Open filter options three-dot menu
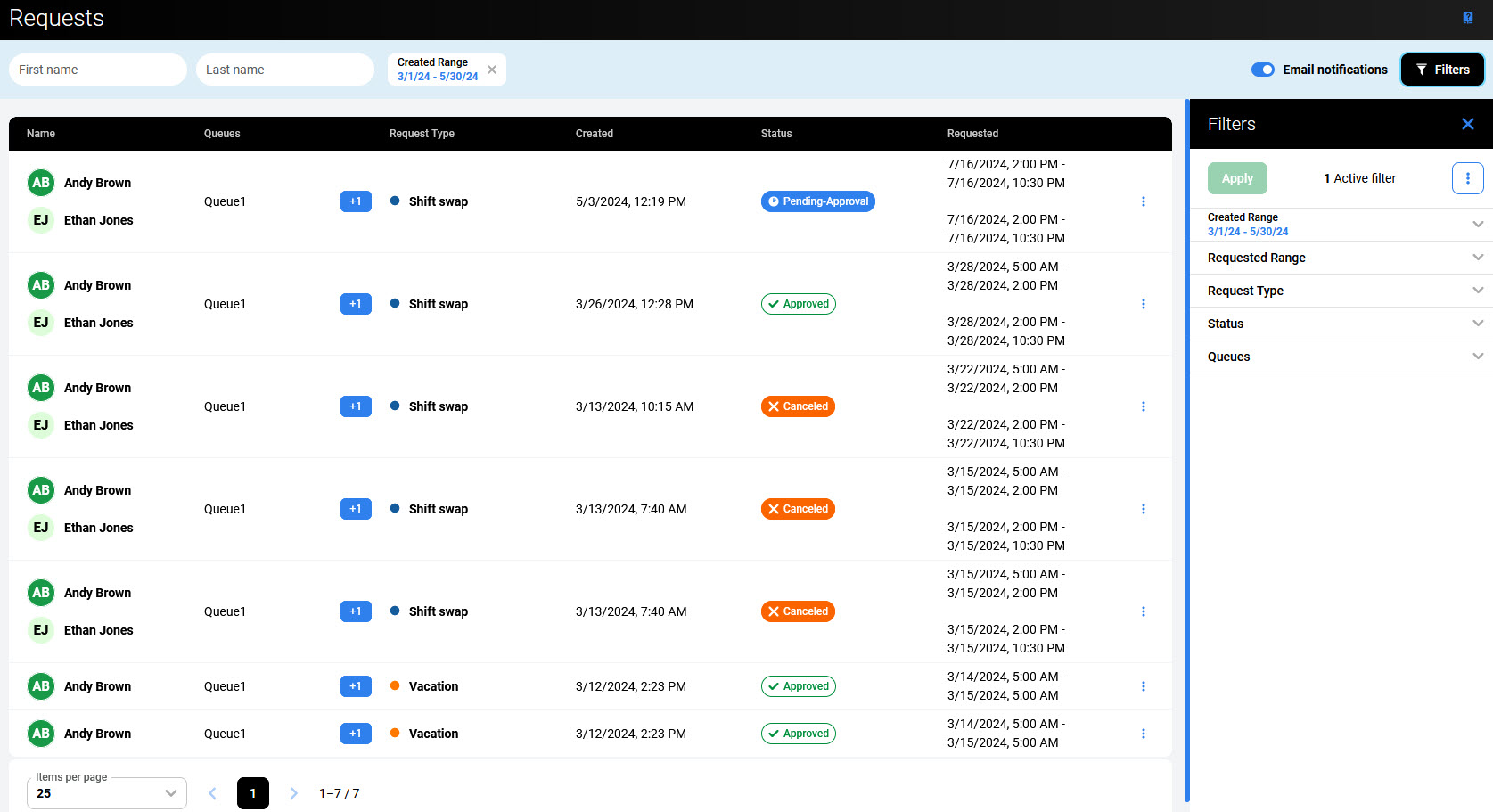This screenshot has height=812, width=1493. point(1467,178)
